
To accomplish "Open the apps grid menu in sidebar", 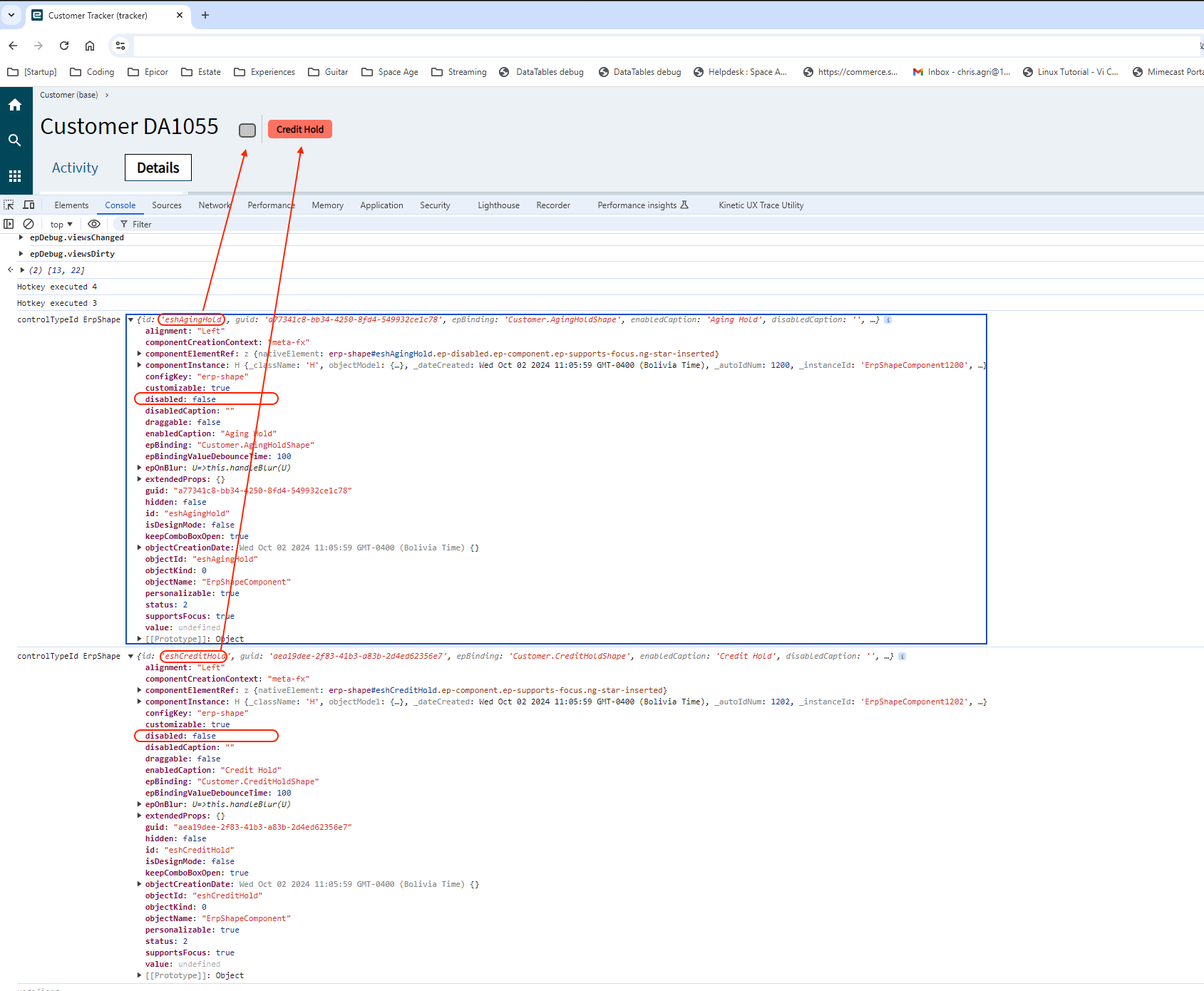I will pos(15,176).
